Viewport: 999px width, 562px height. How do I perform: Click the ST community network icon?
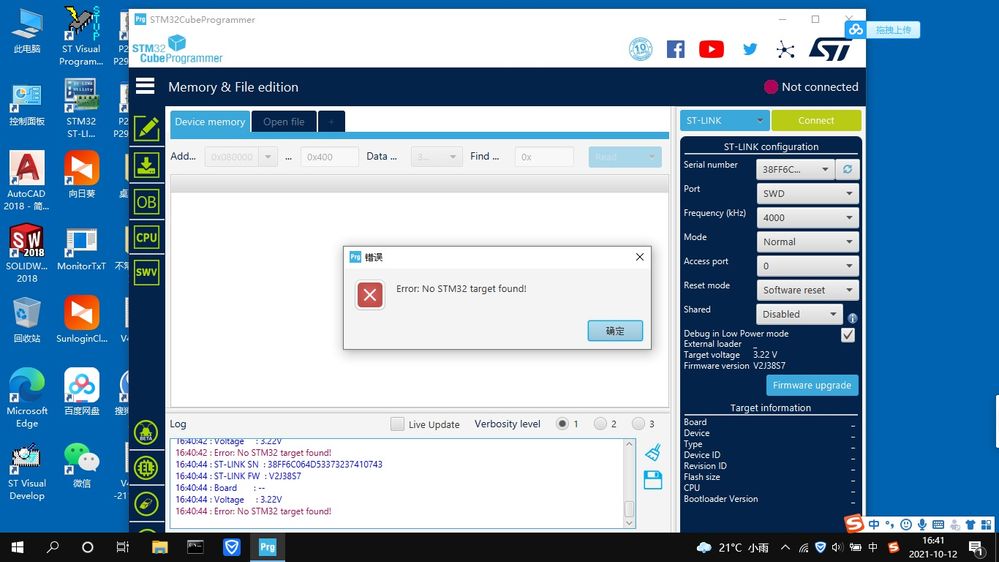point(786,49)
